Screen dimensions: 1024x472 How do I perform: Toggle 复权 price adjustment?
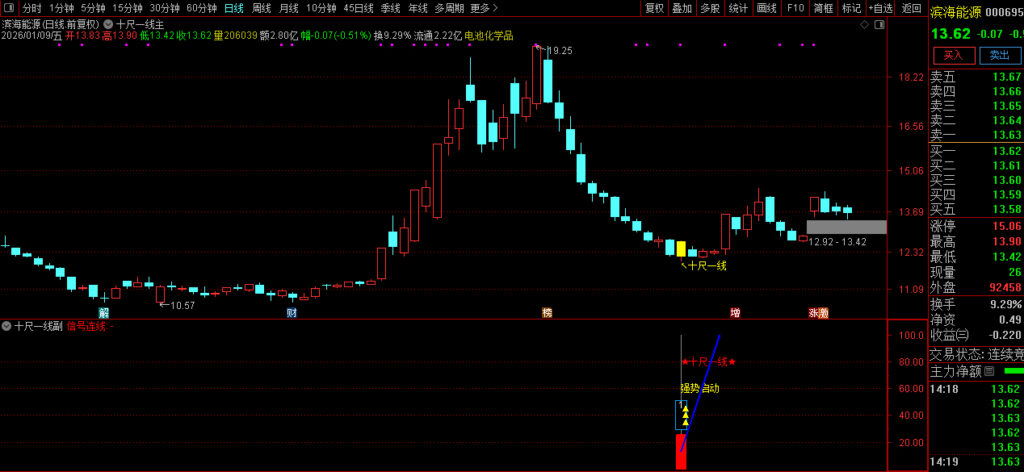654,8
